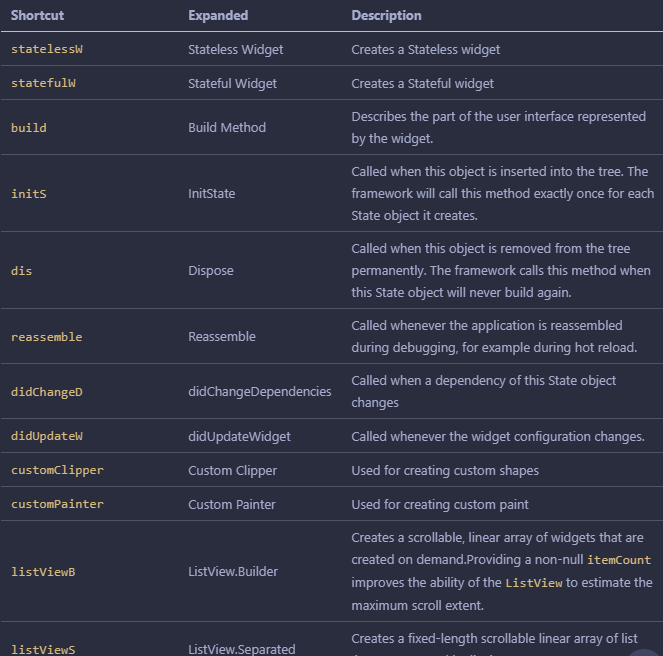The image size is (663, 656).
Task: Click the customClipper shortcut code
Action: 58,470
